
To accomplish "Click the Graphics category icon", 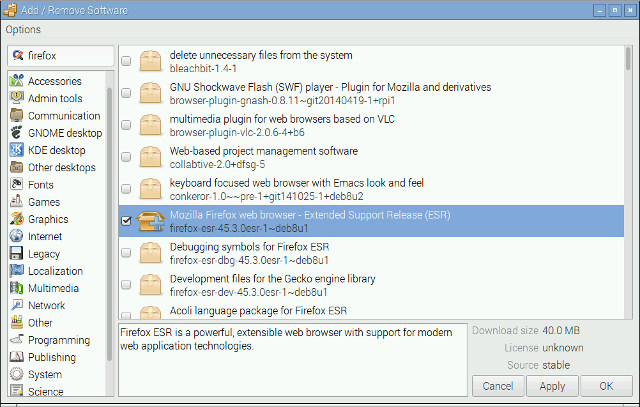I will click(x=16, y=219).
